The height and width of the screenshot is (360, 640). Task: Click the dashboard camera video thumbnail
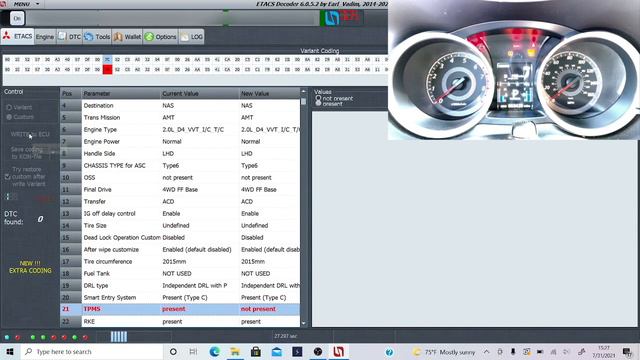[x=514, y=70]
